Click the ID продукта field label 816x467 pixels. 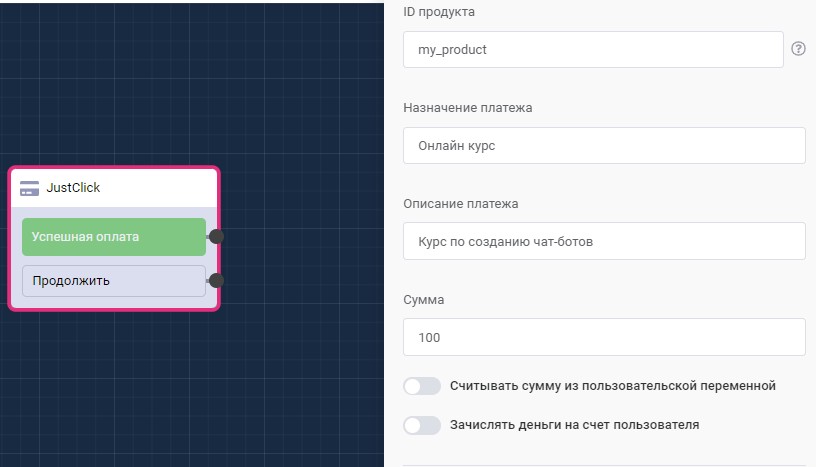point(439,12)
